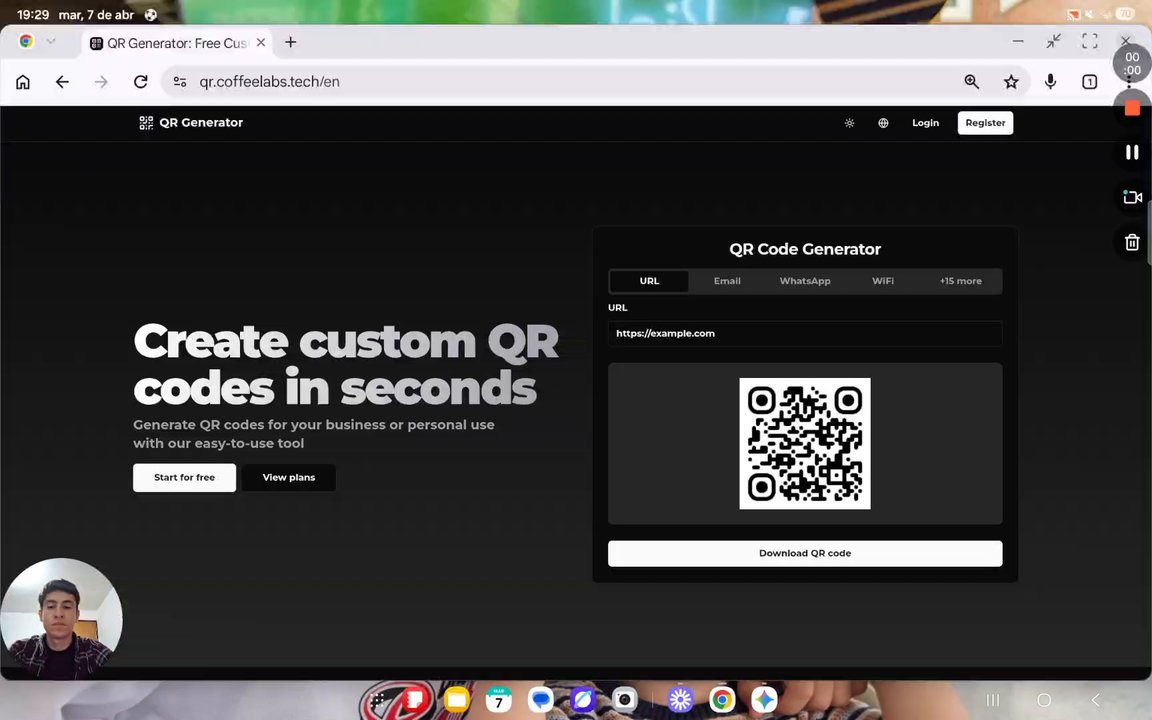Switch to the WhatsApp tab
1152x720 pixels.
click(805, 281)
